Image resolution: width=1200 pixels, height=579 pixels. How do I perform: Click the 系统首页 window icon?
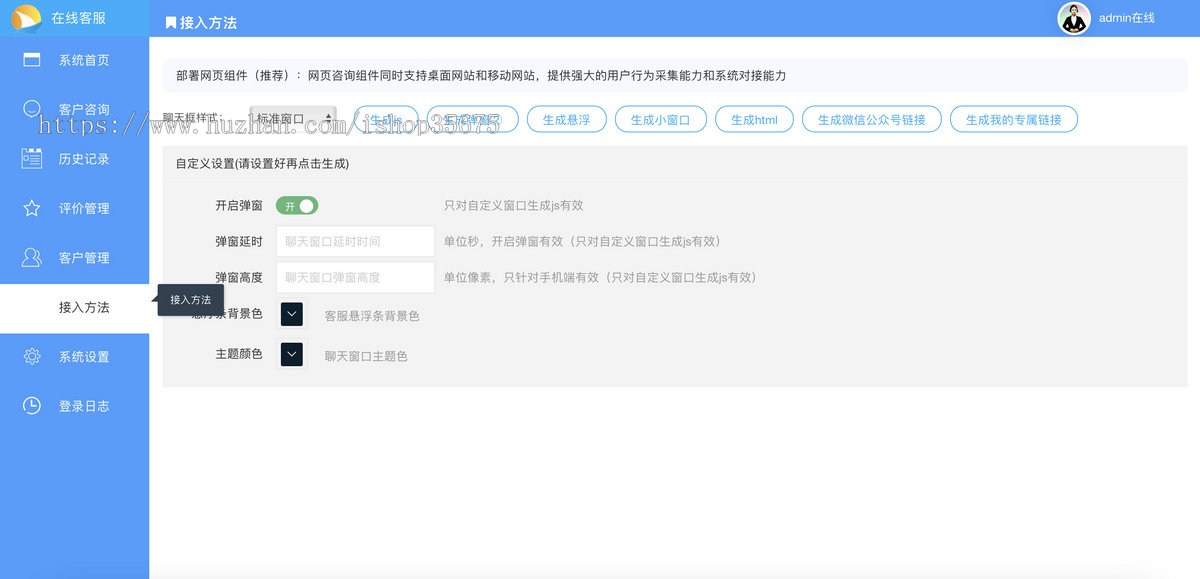(32, 60)
